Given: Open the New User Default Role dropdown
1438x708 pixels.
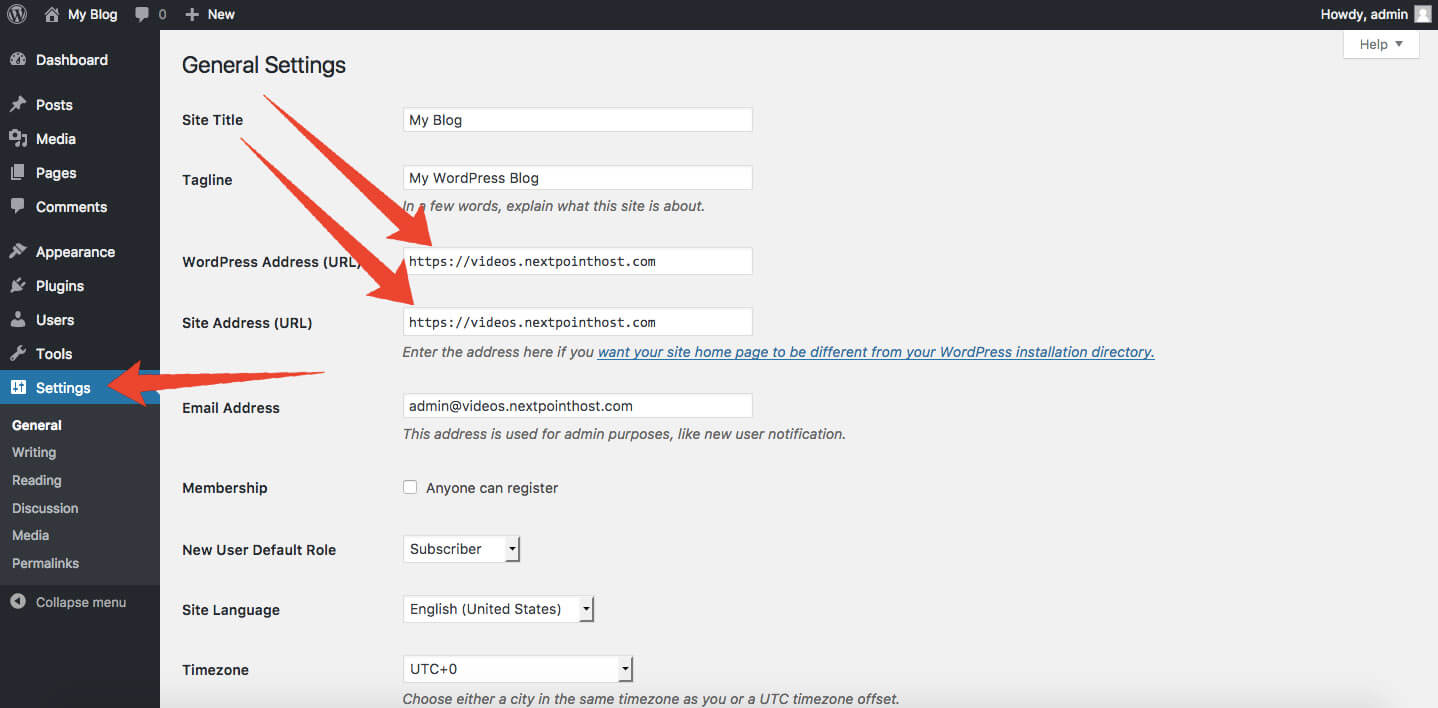Looking at the screenshot, I should click(462, 549).
